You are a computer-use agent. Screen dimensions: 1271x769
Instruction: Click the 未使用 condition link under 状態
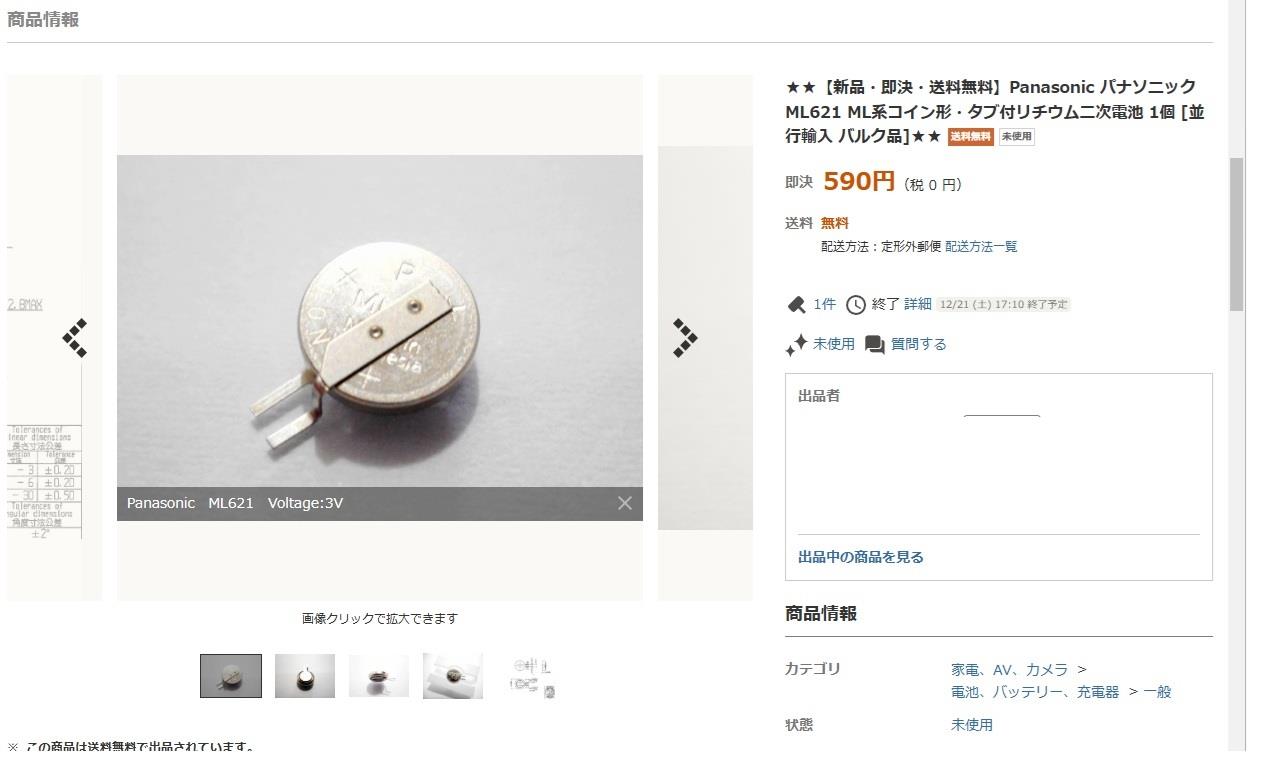coord(972,725)
